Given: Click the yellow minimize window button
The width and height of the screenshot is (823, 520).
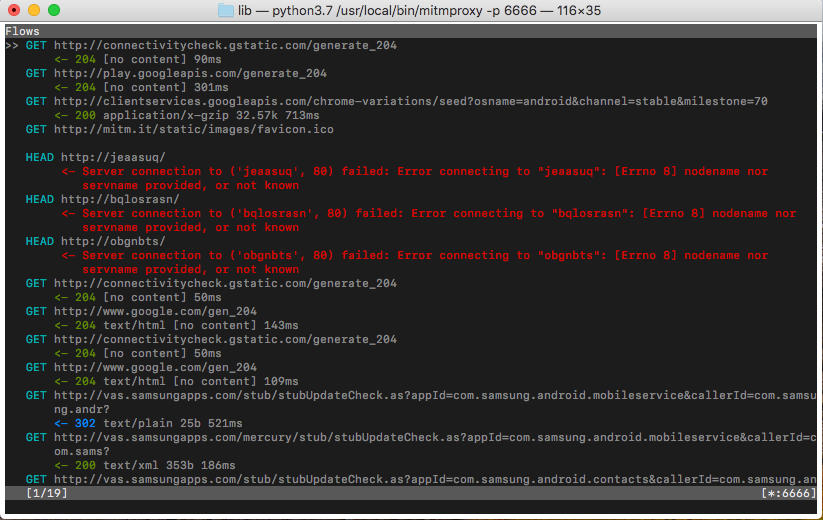Looking at the screenshot, I should pyautogui.click(x=34, y=10).
